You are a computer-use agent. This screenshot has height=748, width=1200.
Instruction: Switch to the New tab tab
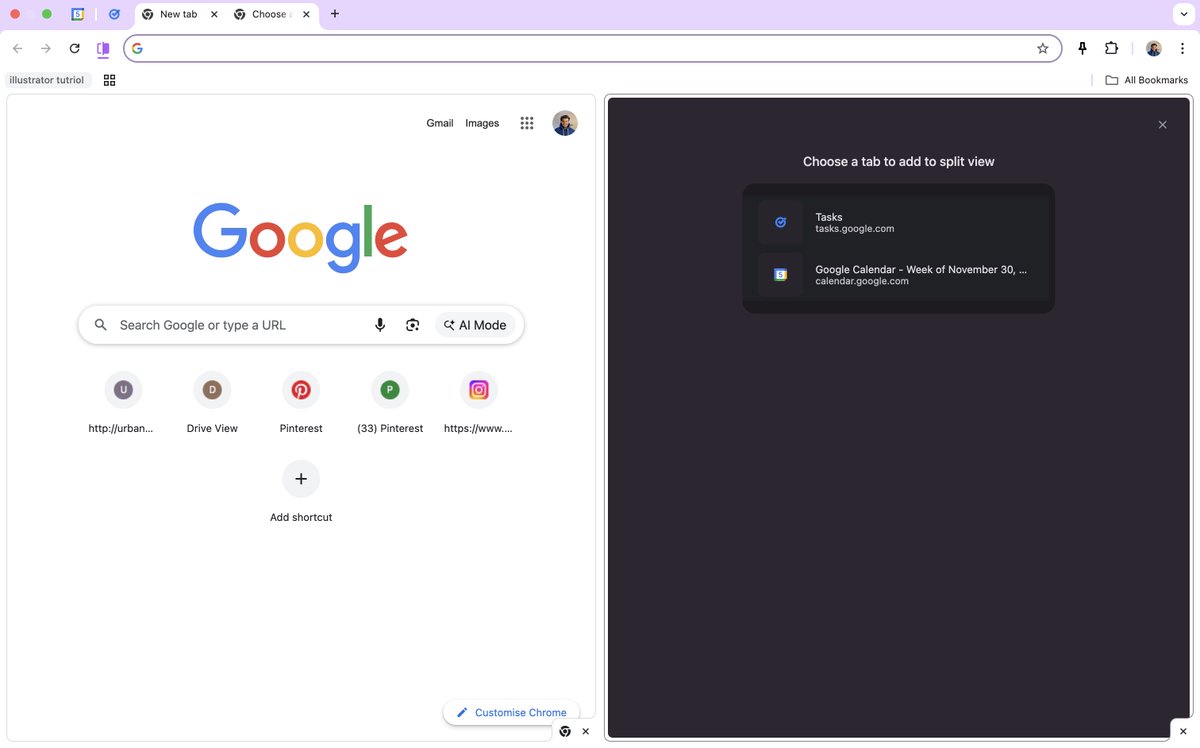click(x=178, y=14)
